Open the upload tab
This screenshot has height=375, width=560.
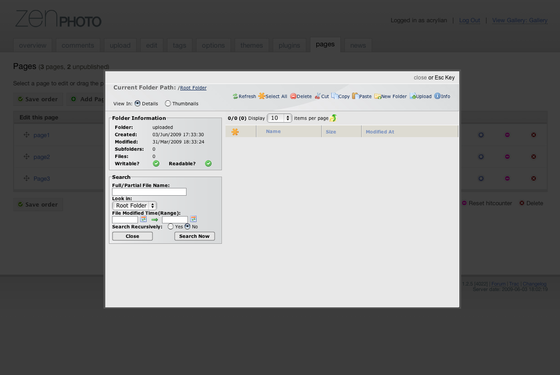pyautogui.click(x=120, y=45)
